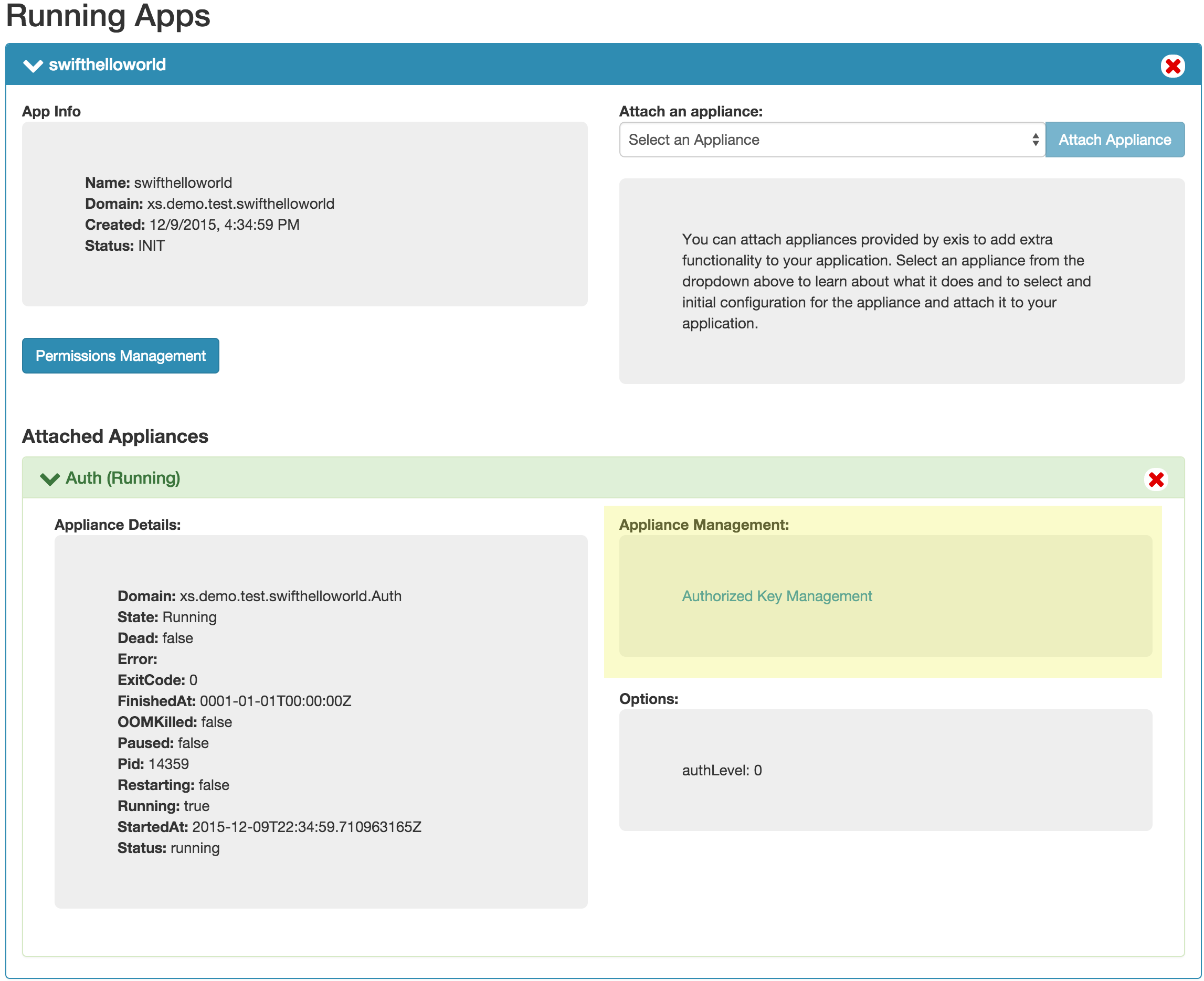Click the Status INIT line
This screenshot has height=981, width=1204.
click(x=125, y=246)
